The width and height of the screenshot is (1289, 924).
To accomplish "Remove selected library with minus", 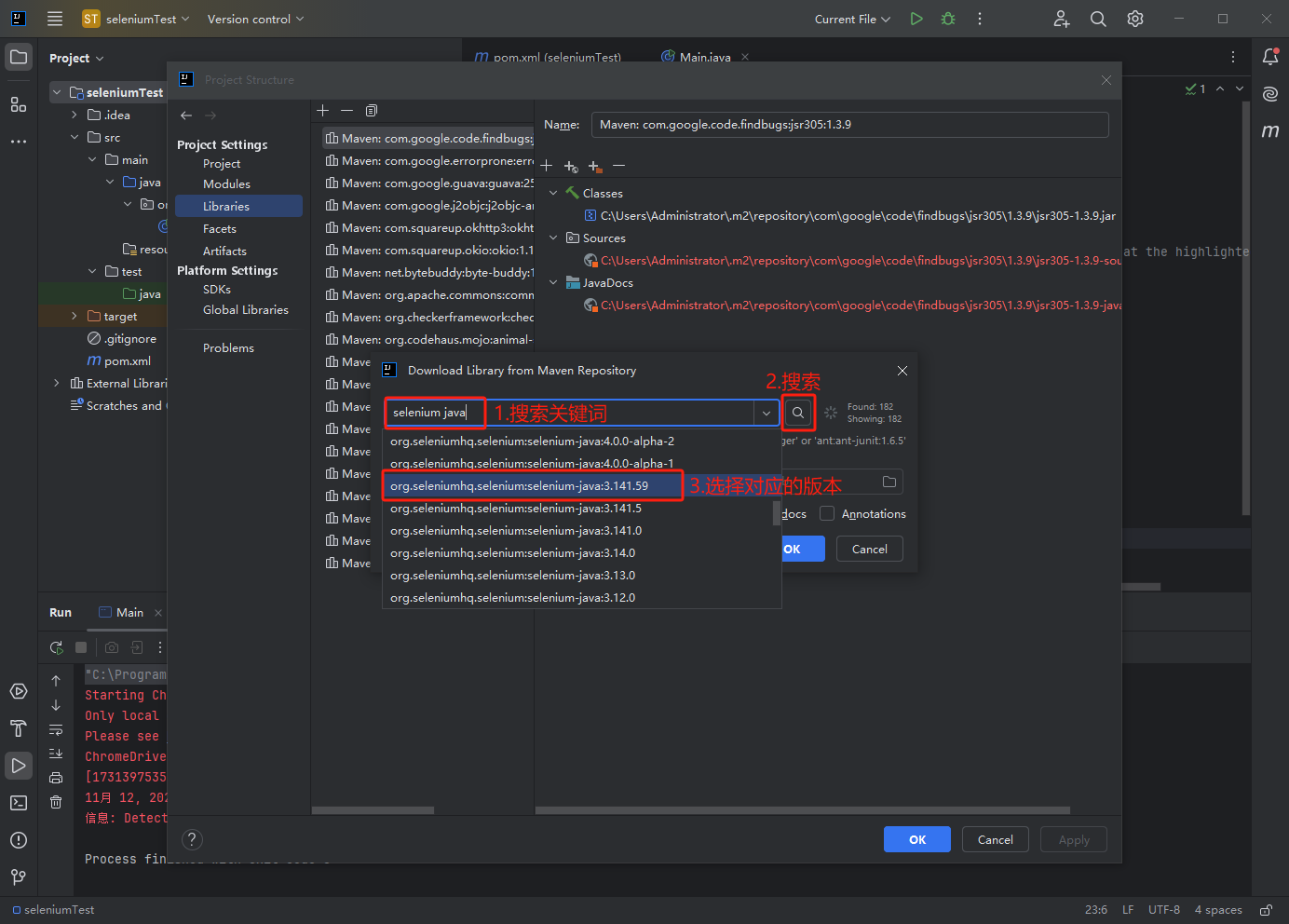I will (x=346, y=111).
